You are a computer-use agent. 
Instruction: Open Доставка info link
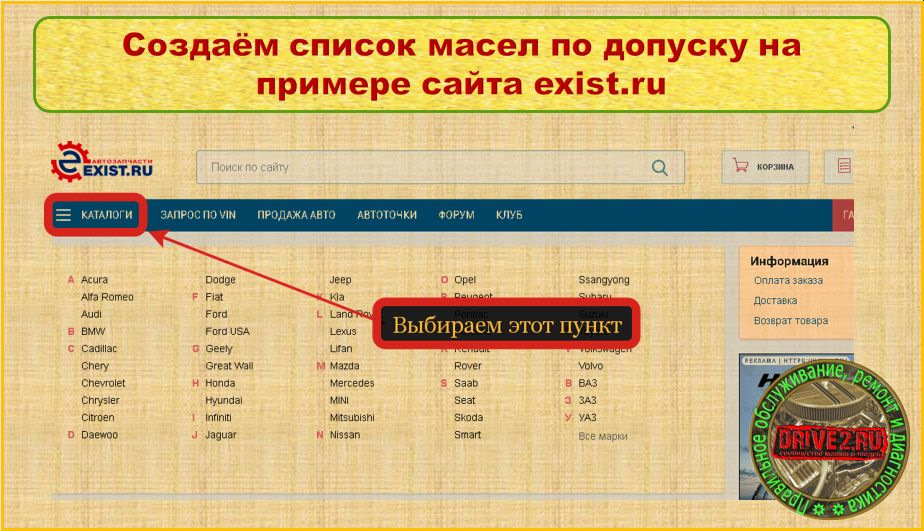tap(776, 301)
